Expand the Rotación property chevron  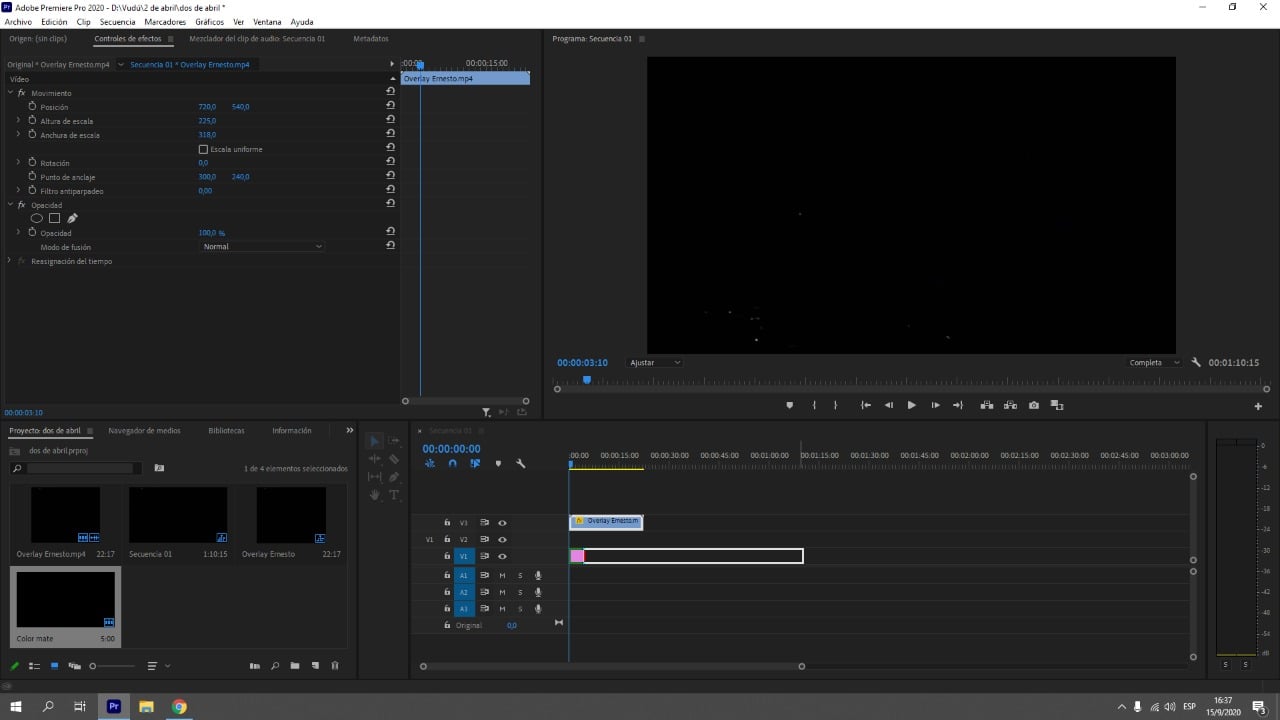pos(18,162)
